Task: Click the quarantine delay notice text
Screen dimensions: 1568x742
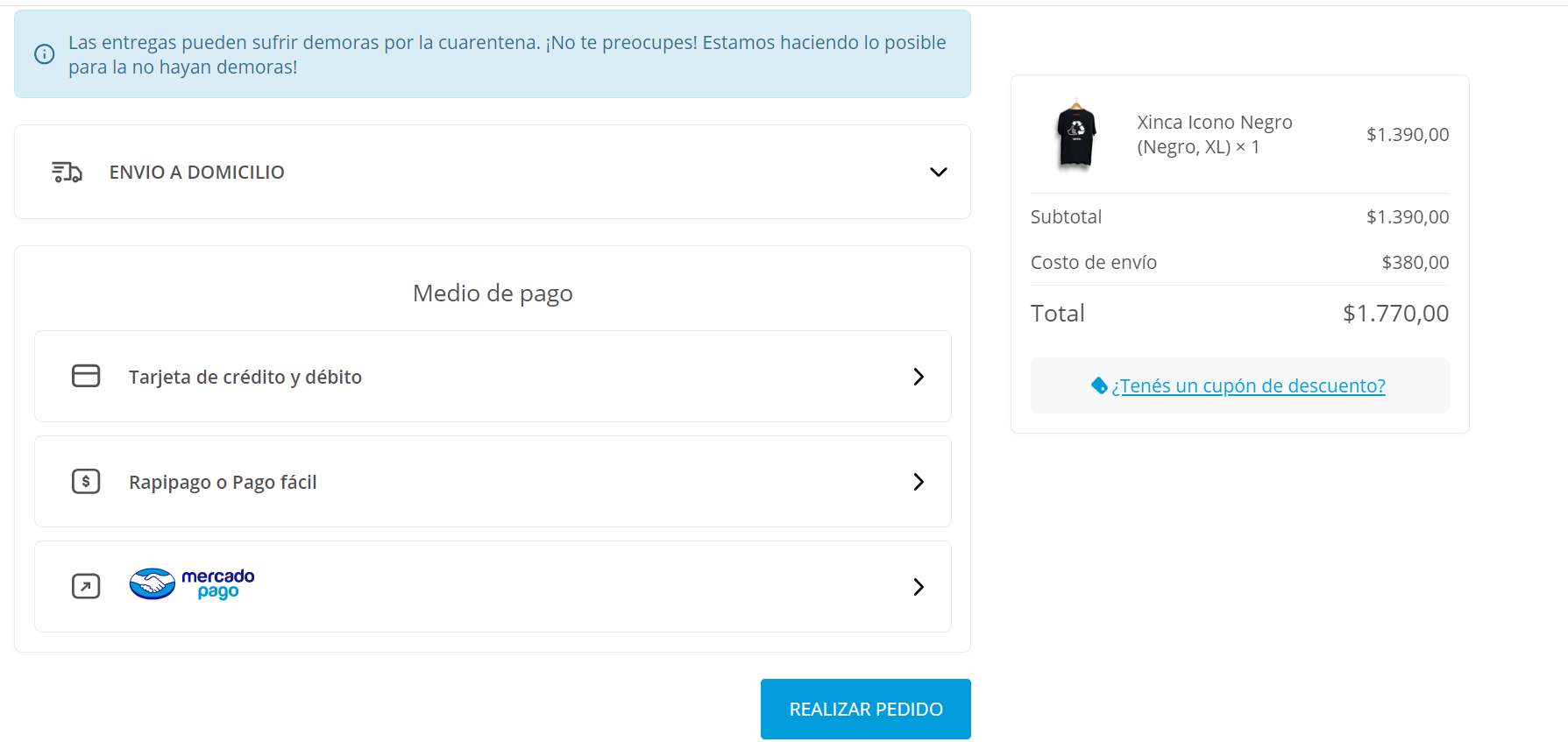Action: pos(507,54)
